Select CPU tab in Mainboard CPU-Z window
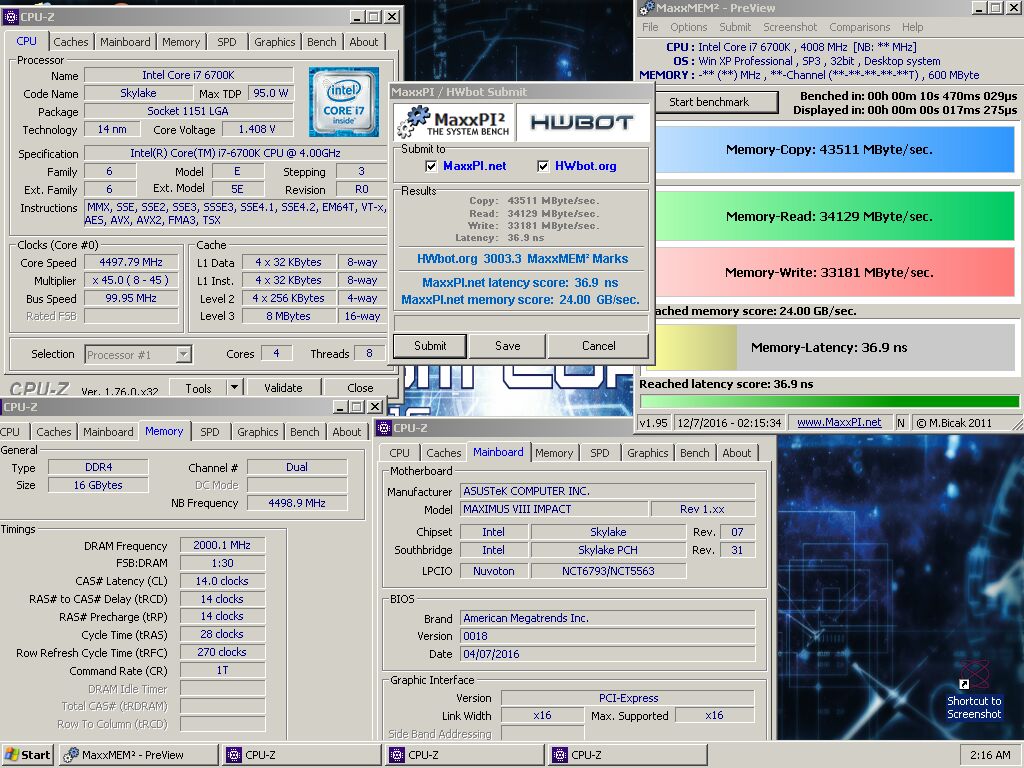 pyautogui.click(x=399, y=453)
